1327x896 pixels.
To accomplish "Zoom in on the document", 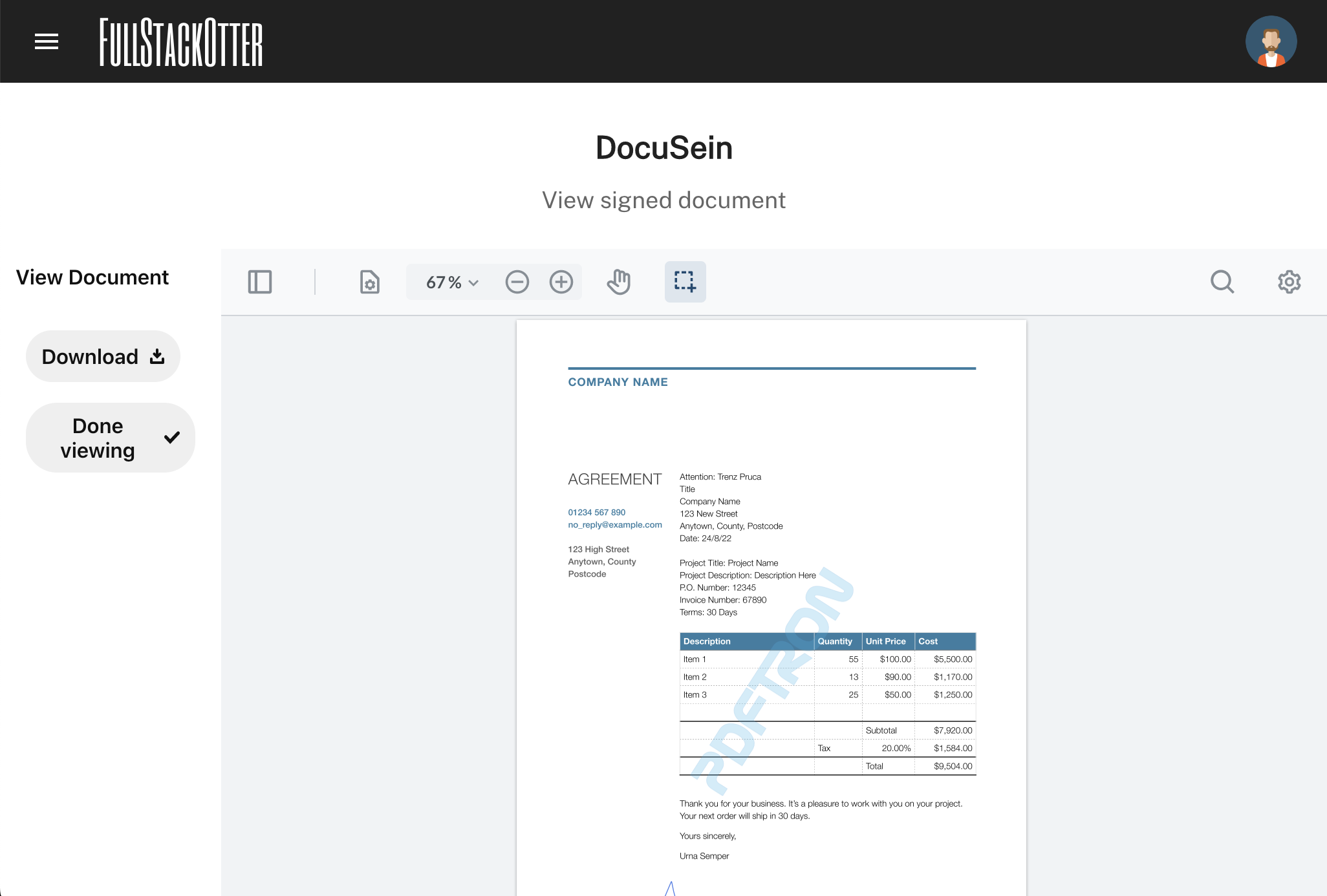I will pyautogui.click(x=561, y=282).
